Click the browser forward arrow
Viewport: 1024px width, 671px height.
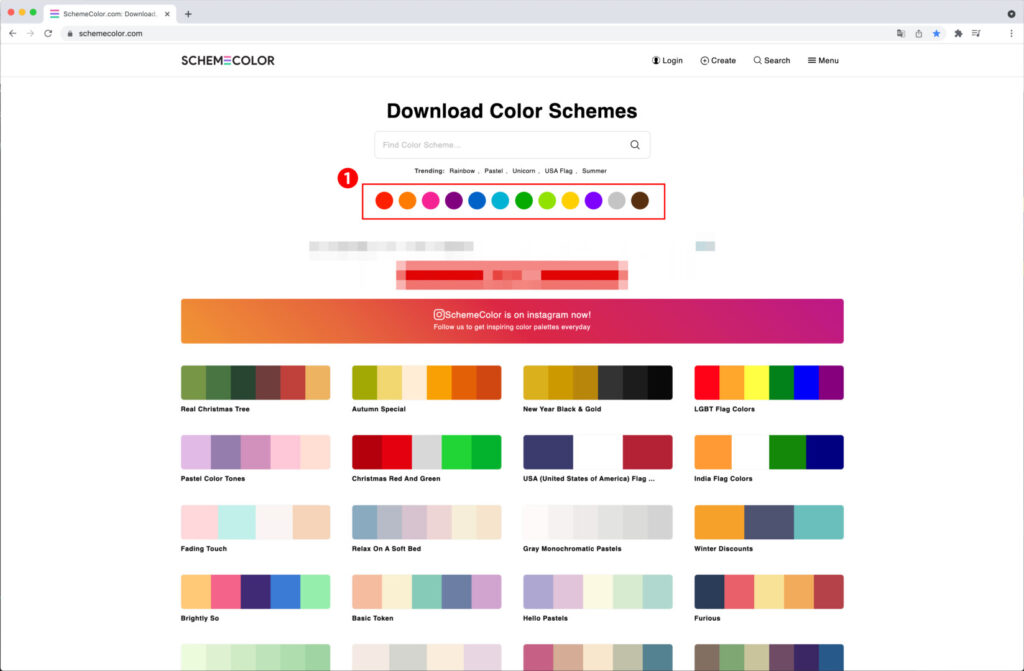(x=30, y=33)
